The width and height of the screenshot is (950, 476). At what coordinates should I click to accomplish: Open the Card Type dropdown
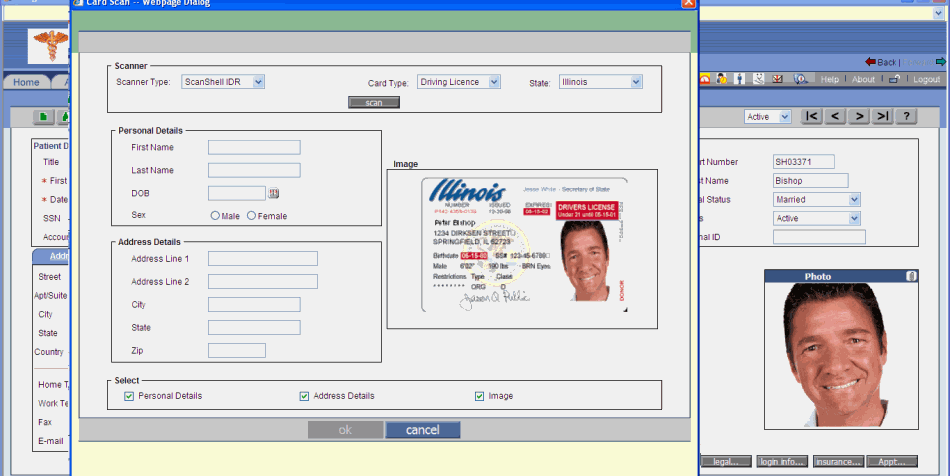point(459,82)
